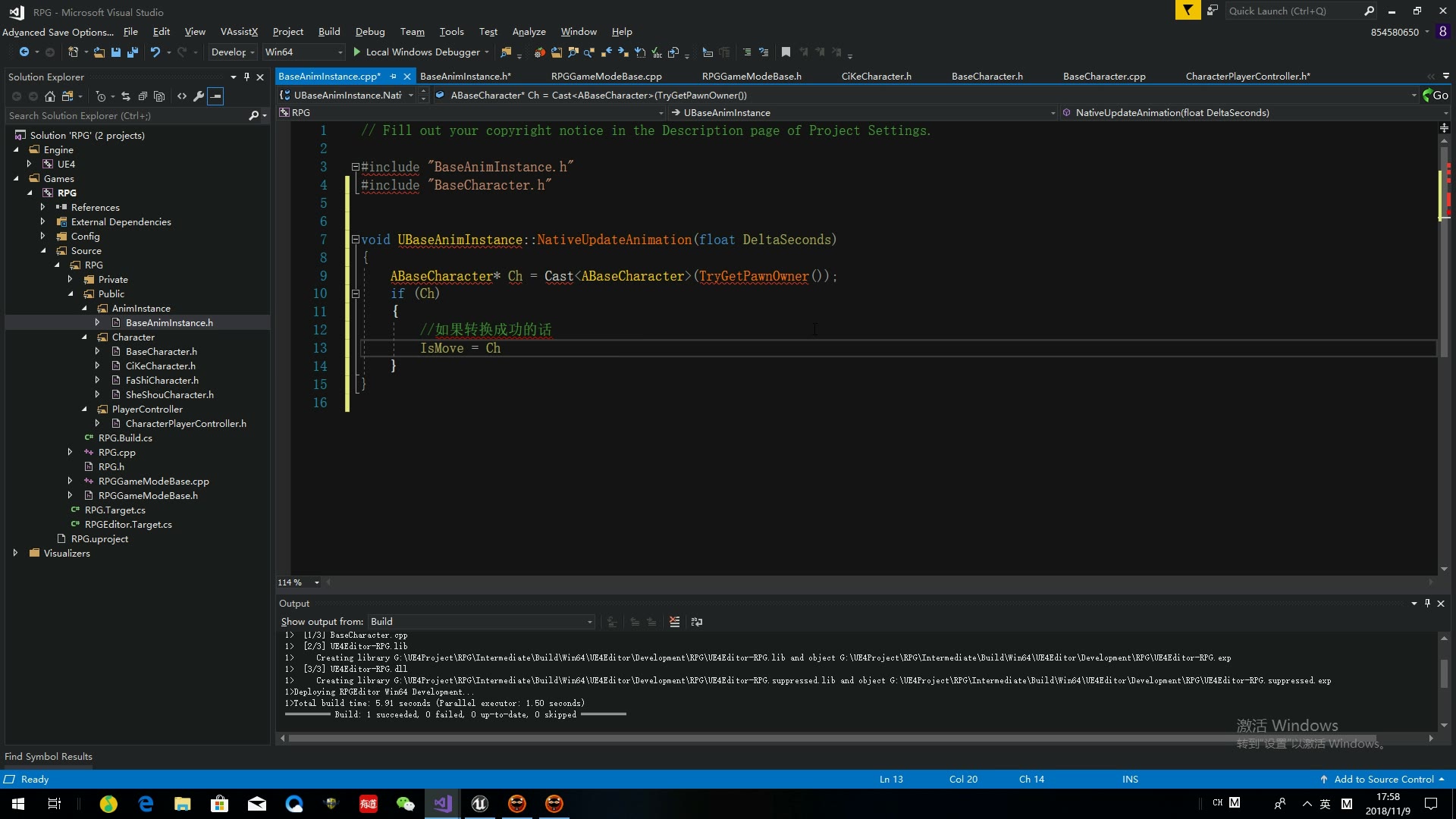Switch to the RPGGameModeBase.cpp tab
Viewport: 1456px width, 819px height.
[606, 76]
